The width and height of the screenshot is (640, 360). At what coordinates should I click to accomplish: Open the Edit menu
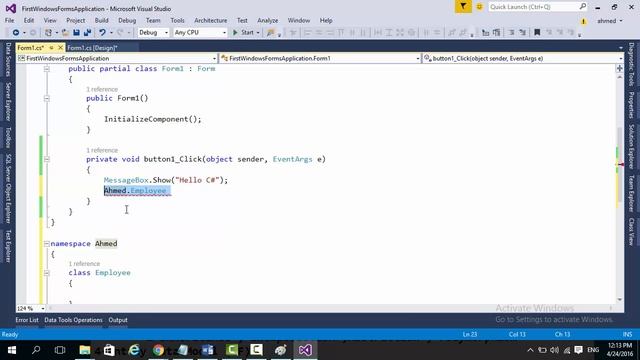29,20
